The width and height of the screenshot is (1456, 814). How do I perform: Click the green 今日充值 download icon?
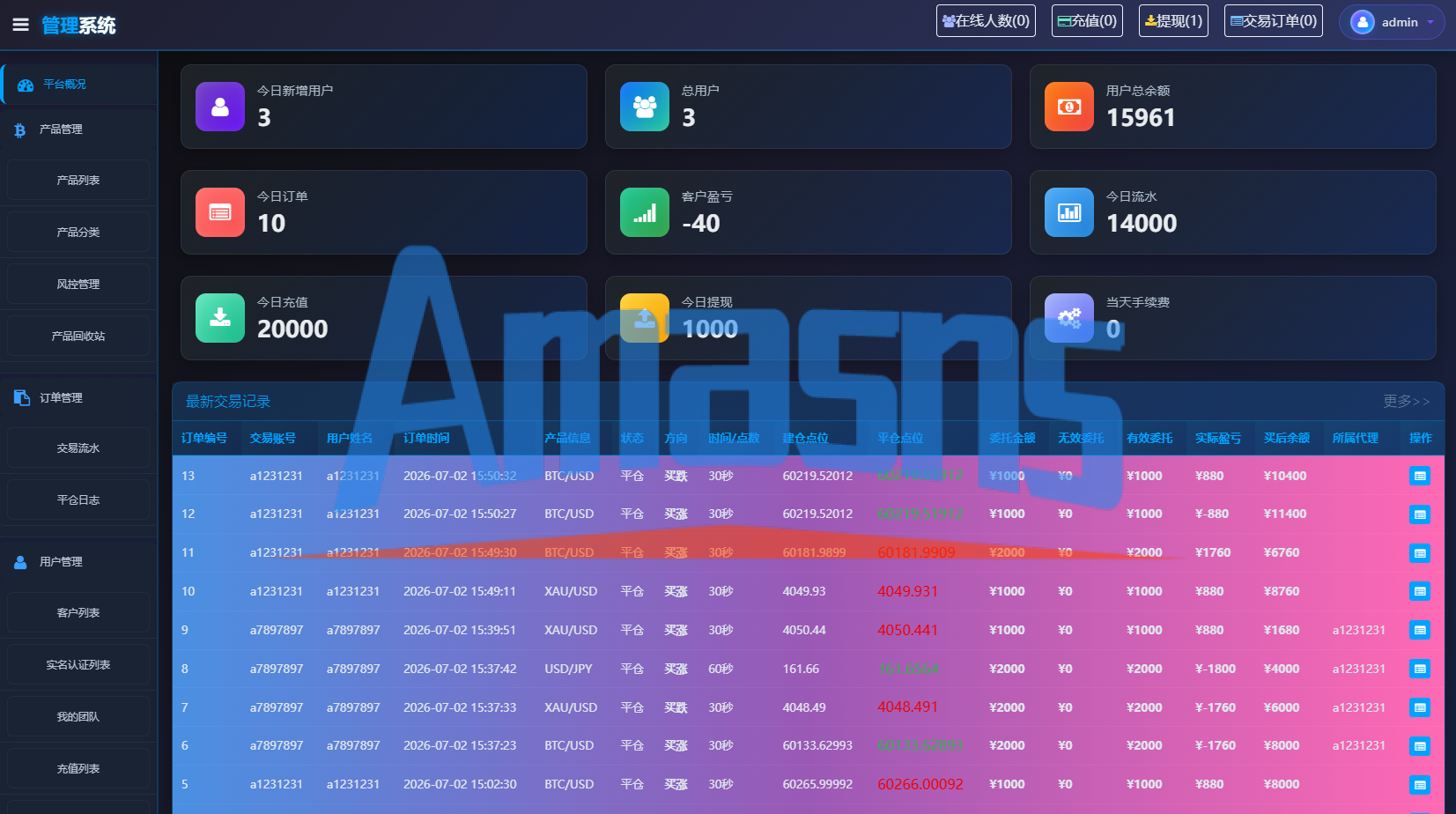coord(220,318)
